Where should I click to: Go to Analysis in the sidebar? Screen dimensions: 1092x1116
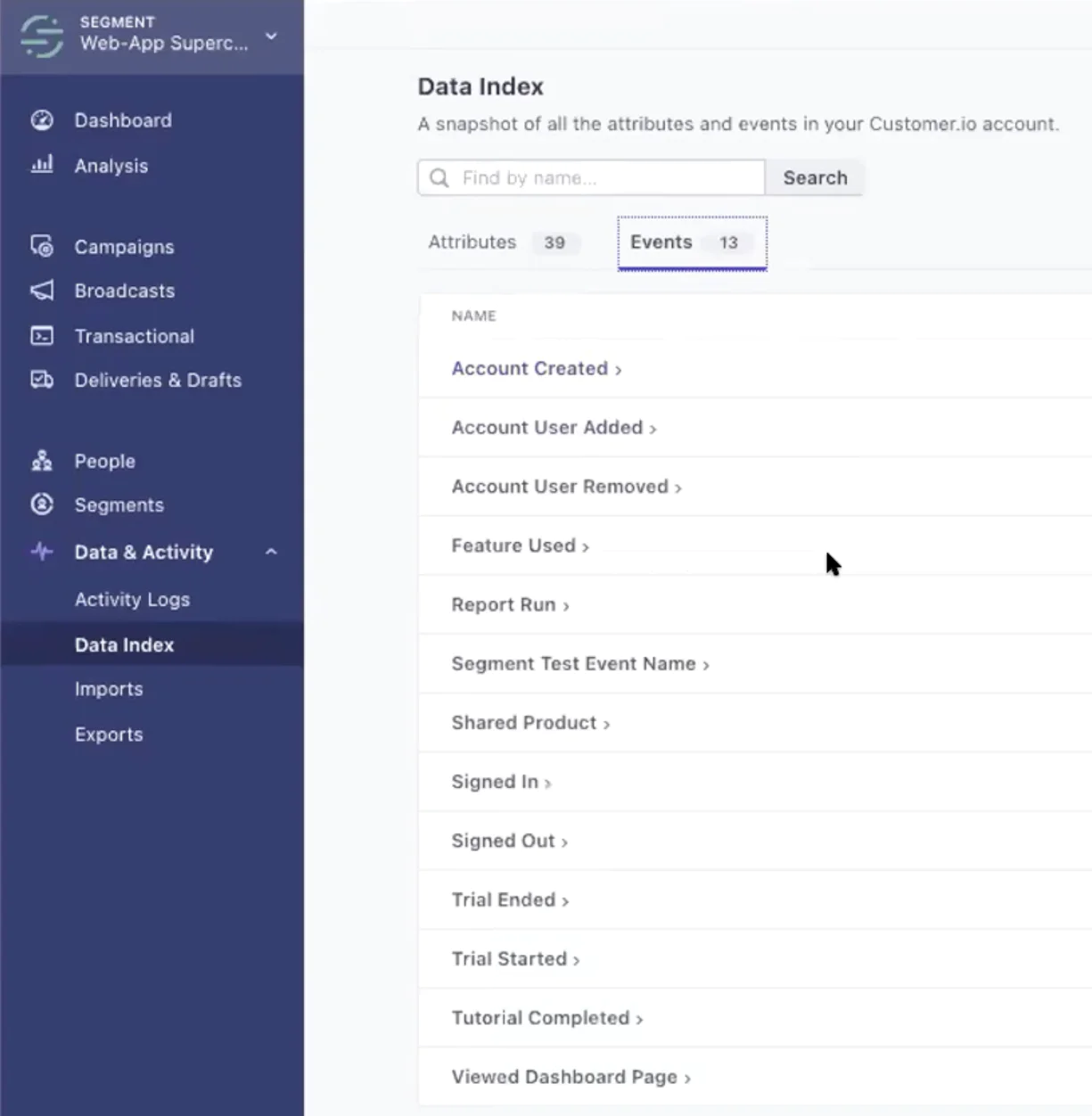pyautogui.click(x=111, y=166)
